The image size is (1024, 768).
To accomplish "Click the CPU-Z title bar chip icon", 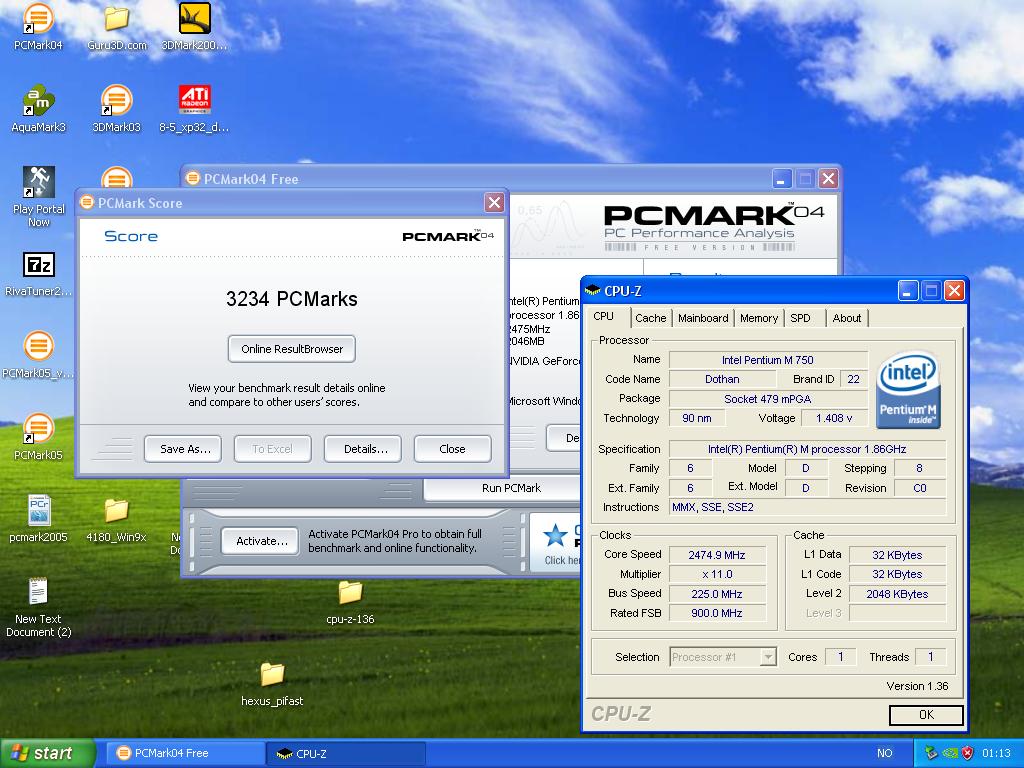I will click(x=592, y=290).
